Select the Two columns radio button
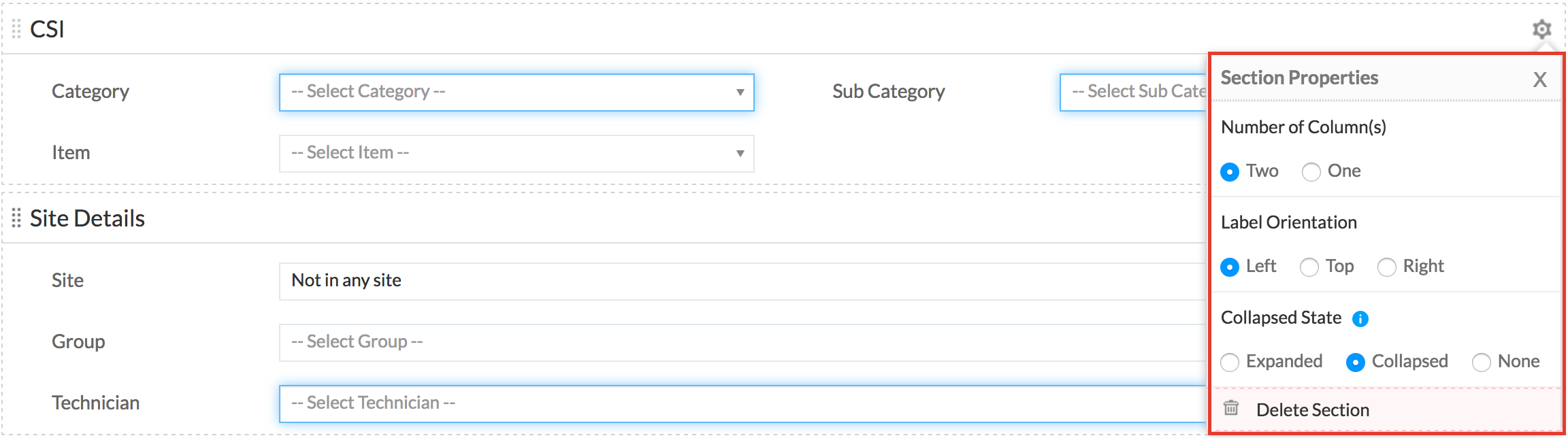 coord(1230,172)
